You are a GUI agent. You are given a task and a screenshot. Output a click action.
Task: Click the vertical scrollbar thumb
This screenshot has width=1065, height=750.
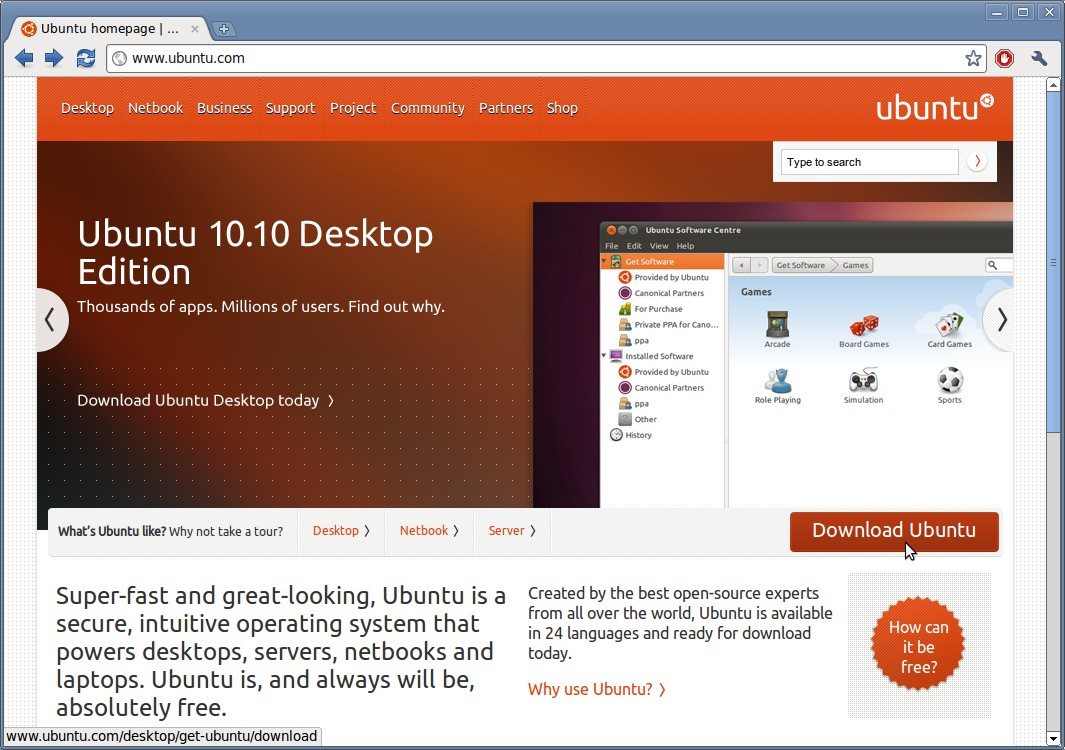pyautogui.click(x=1053, y=262)
